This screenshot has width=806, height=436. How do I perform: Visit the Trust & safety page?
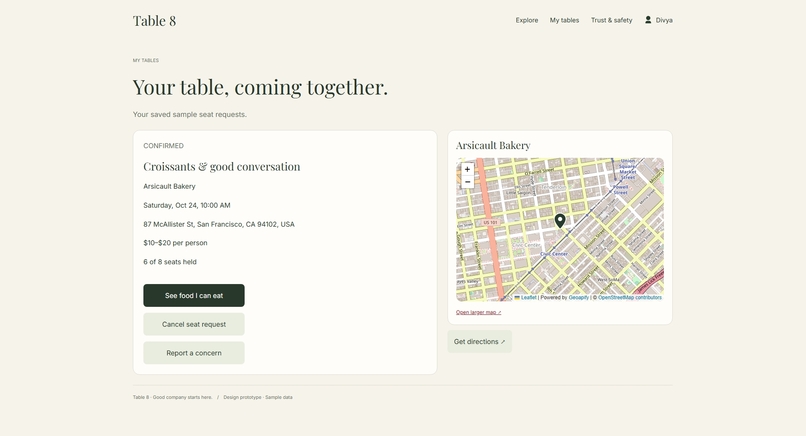point(611,20)
